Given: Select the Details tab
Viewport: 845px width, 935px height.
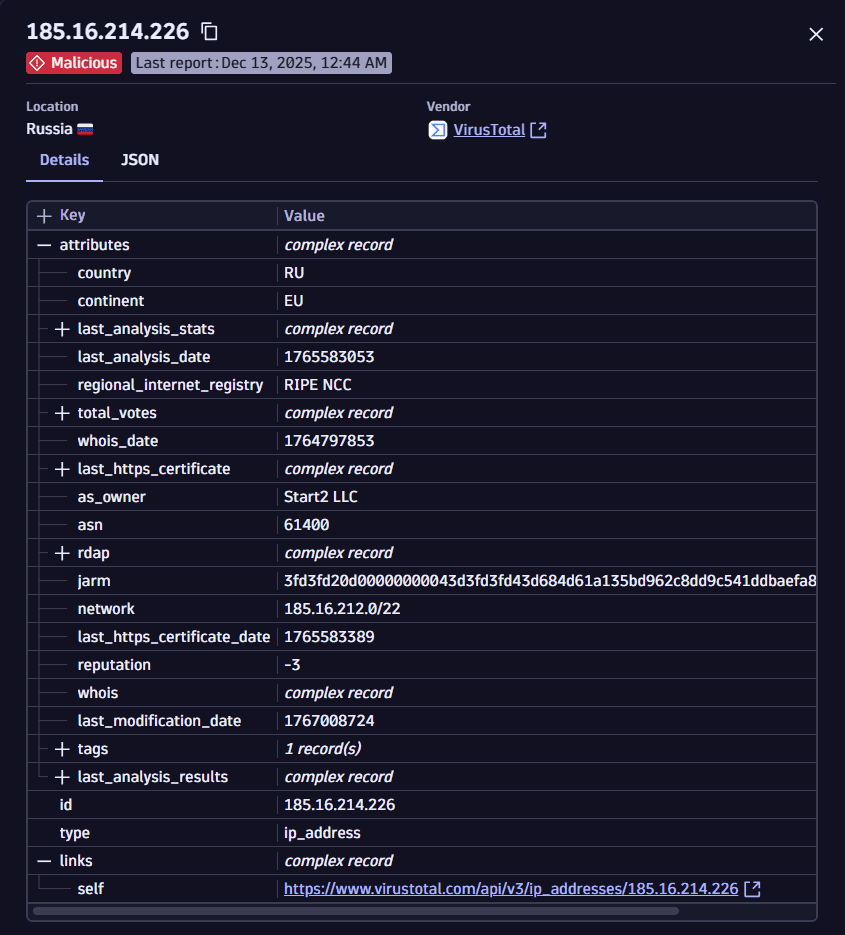Looking at the screenshot, I should (64, 159).
